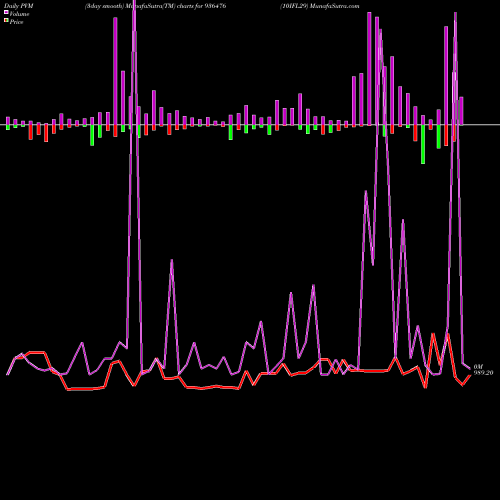500x500 pixels.
Task: Click the 'Price' legend label
Action: pos(16,22)
